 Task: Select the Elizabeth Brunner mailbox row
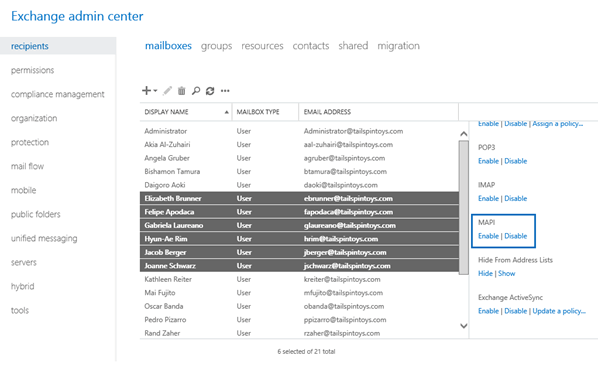click(x=299, y=198)
